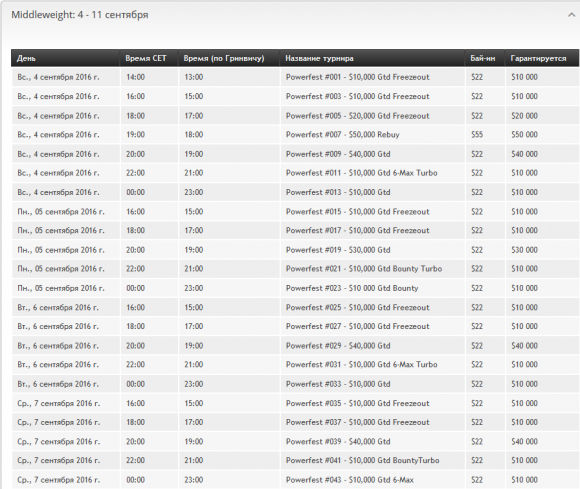Select the Время CET column header
The height and width of the screenshot is (489, 580).
(146, 58)
